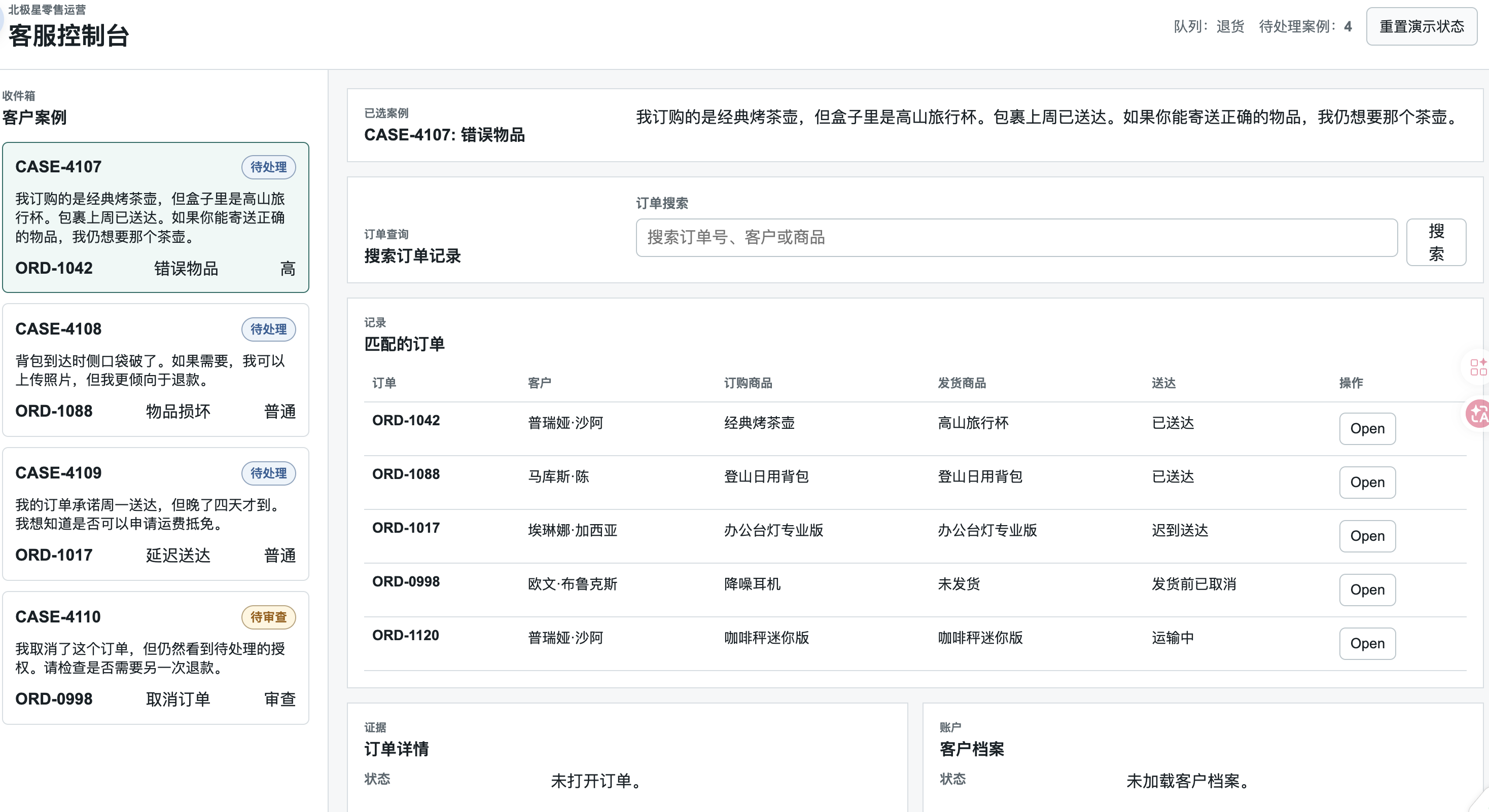This screenshot has width=1489, height=812.
Task: Click the 搜索 button
Action: click(x=1436, y=242)
